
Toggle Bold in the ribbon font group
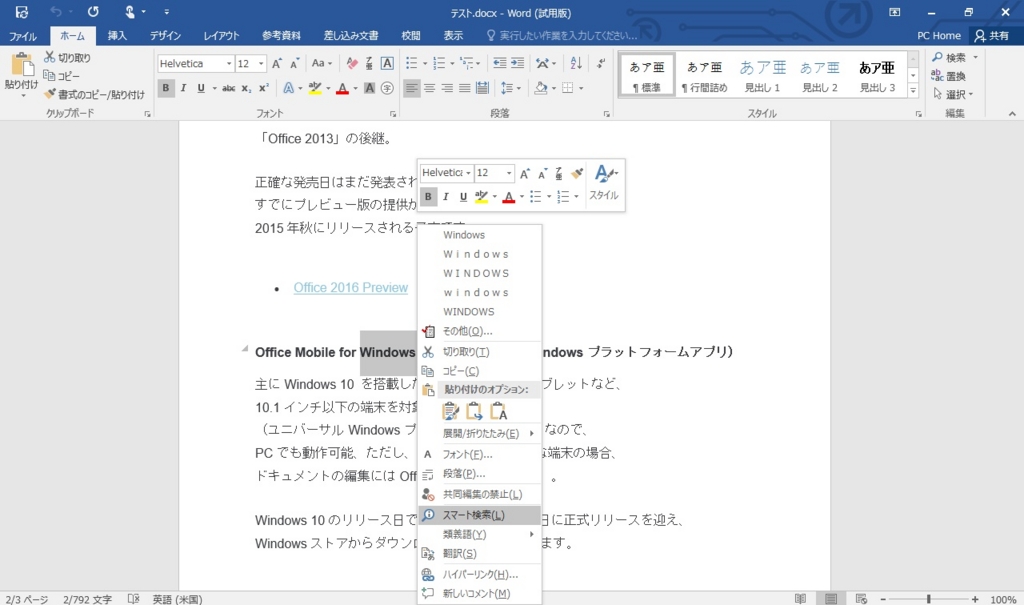(166, 88)
